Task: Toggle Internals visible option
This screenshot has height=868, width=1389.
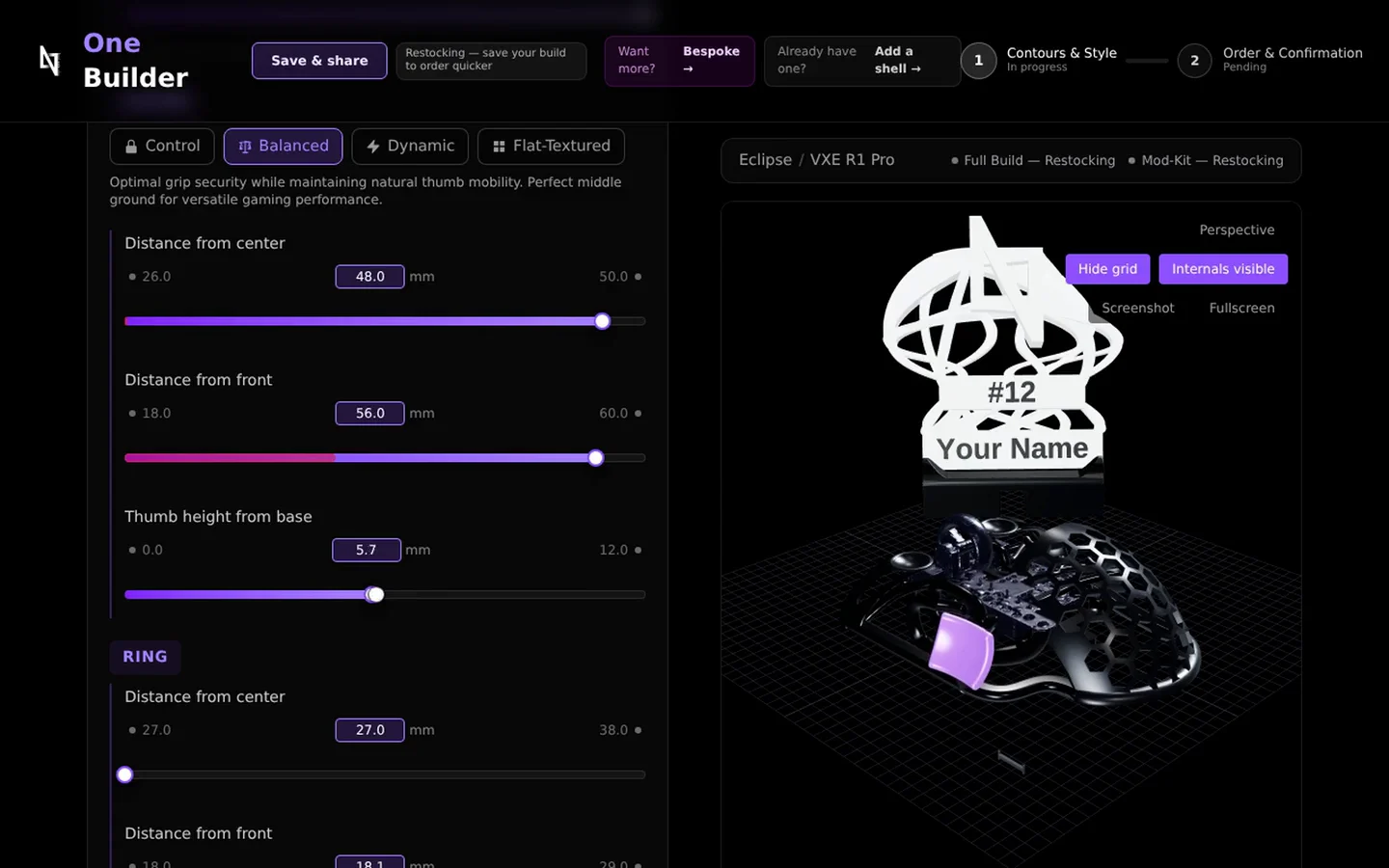Action: tap(1223, 269)
